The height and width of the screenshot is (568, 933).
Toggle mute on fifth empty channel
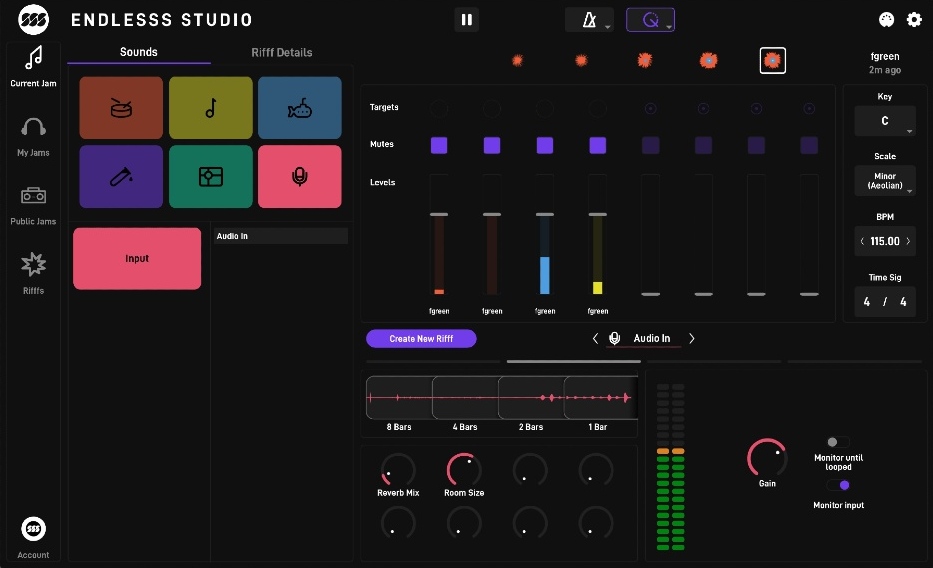(650, 145)
